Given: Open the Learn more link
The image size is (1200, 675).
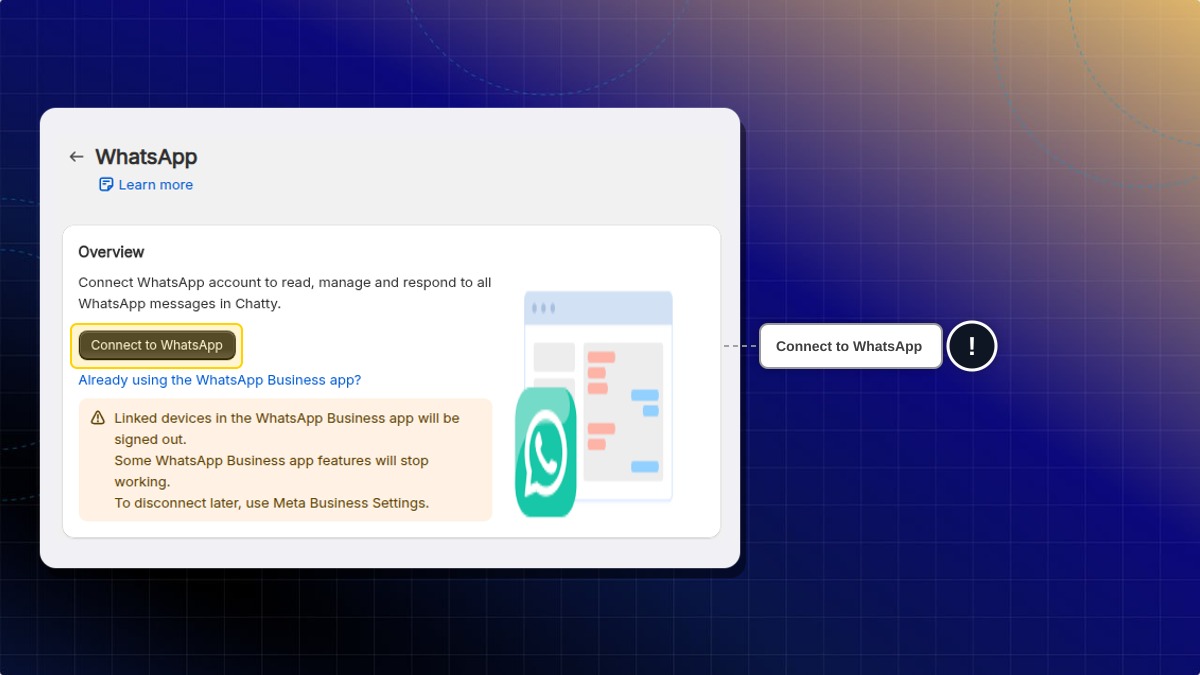Looking at the screenshot, I should click(146, 185).
